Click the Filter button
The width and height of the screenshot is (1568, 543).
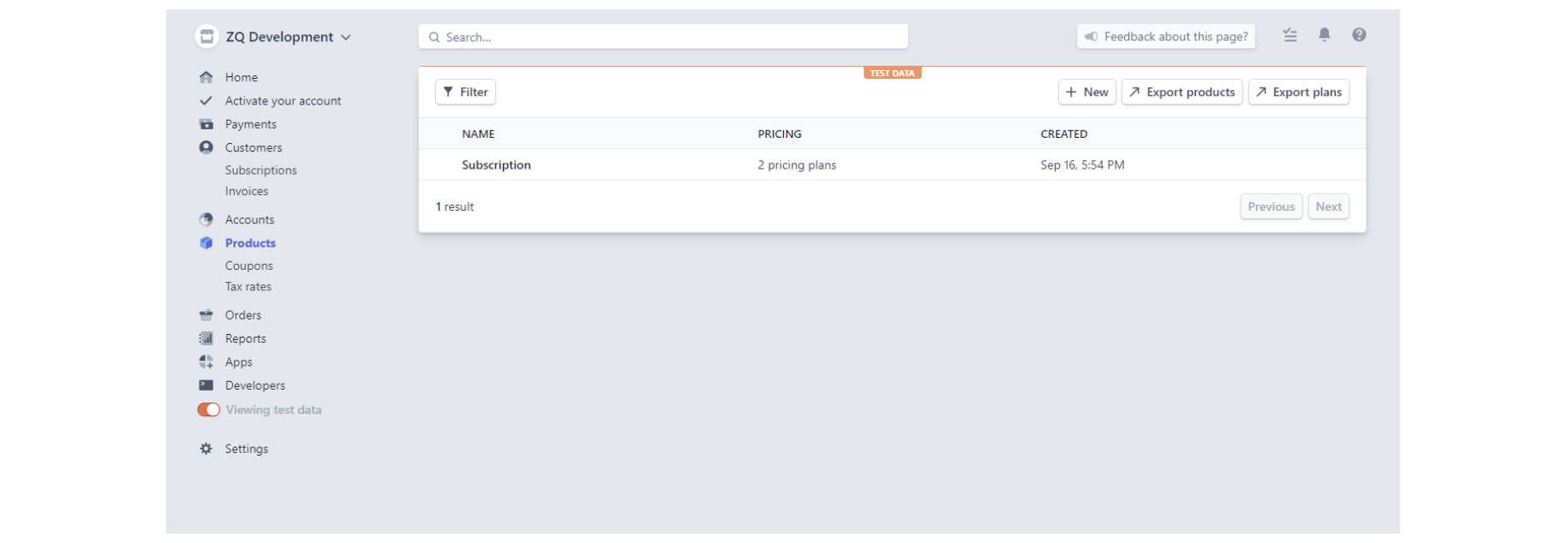point(465,92)
